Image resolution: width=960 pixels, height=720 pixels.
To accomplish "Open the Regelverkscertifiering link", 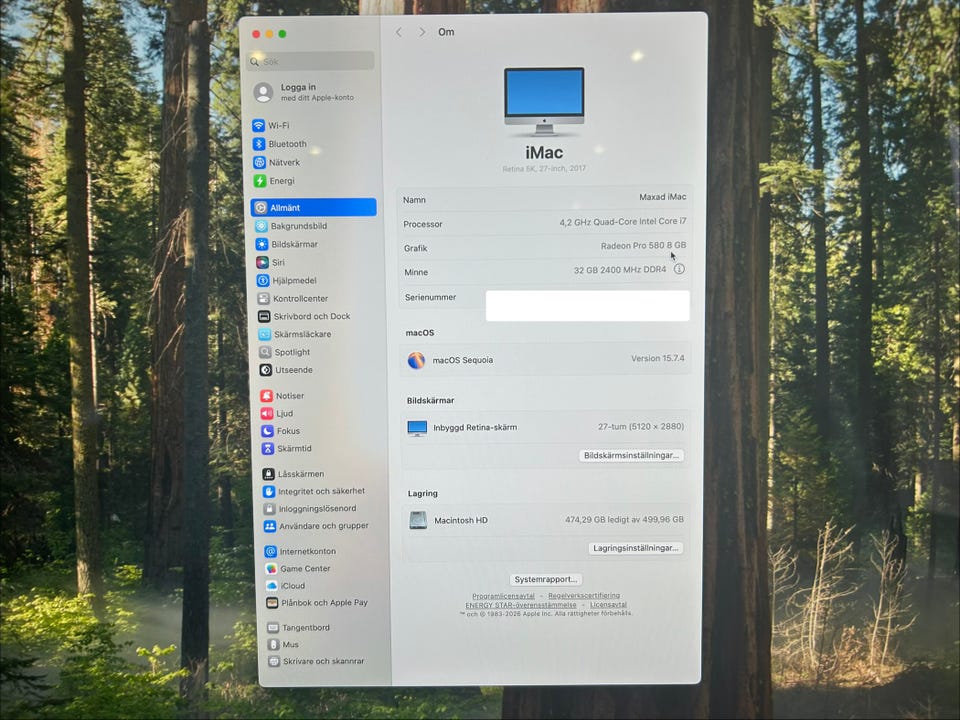I will (x=584, y=595).
